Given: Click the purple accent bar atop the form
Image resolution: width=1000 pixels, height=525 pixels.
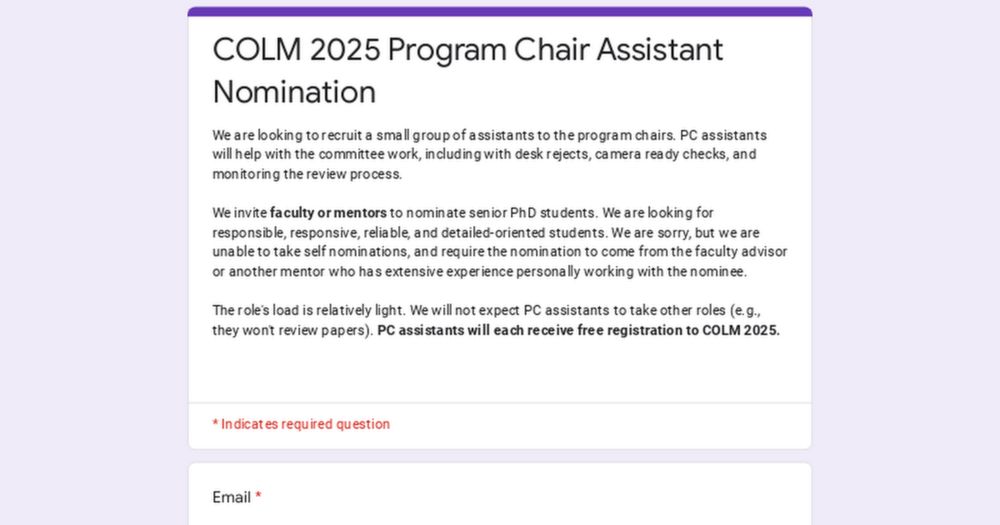Looking at the screenshot, I should (499, 11).
